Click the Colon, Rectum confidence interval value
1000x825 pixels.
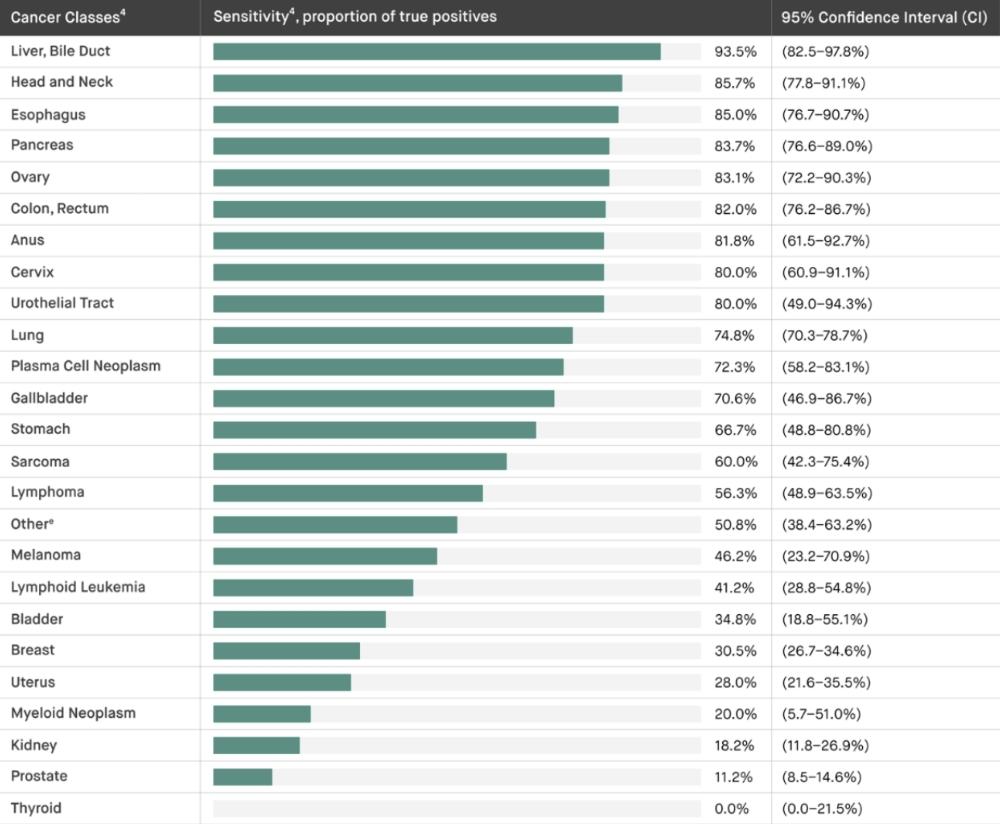[827, 209]
